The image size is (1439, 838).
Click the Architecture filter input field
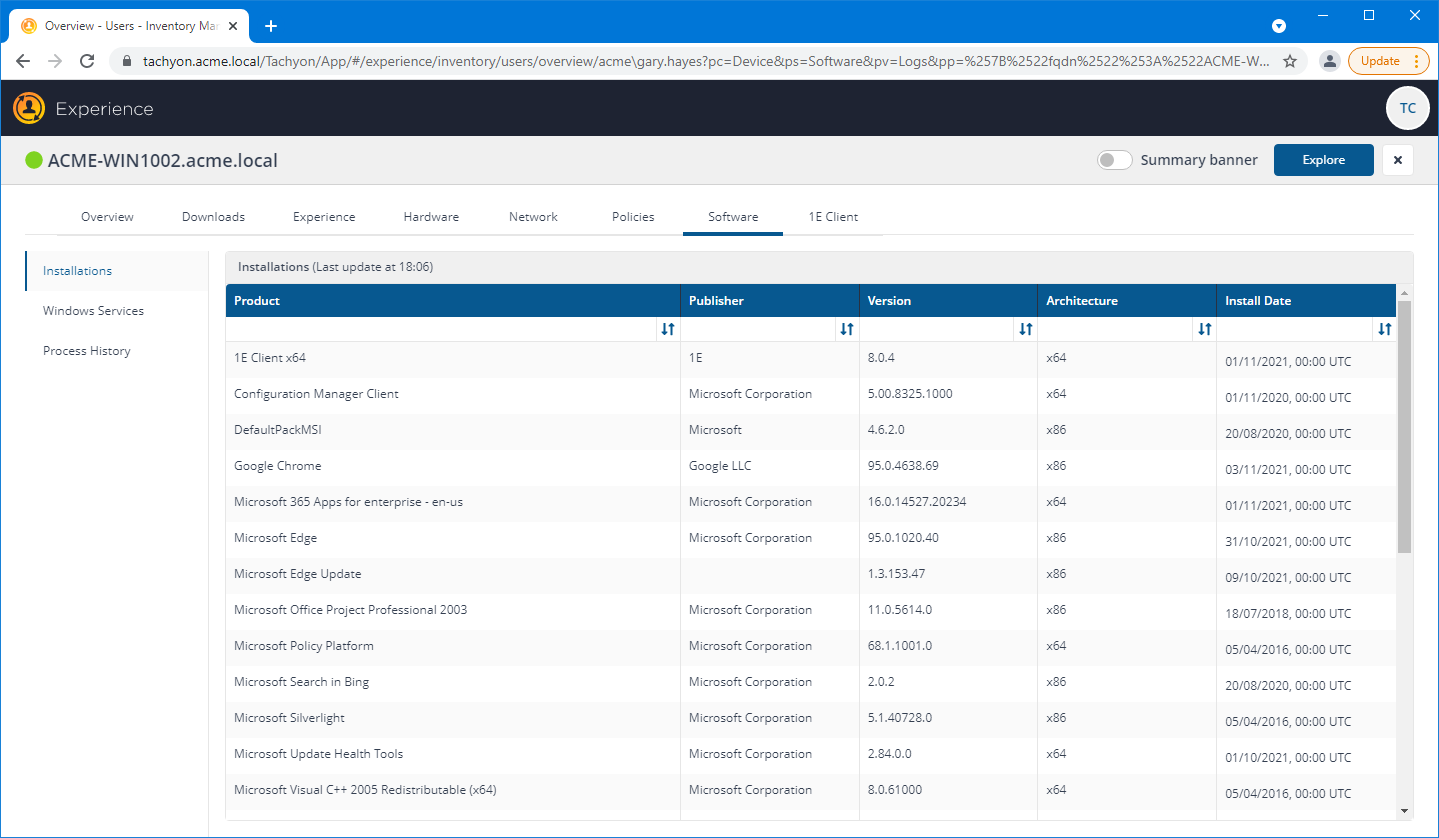coord(1116,329)
